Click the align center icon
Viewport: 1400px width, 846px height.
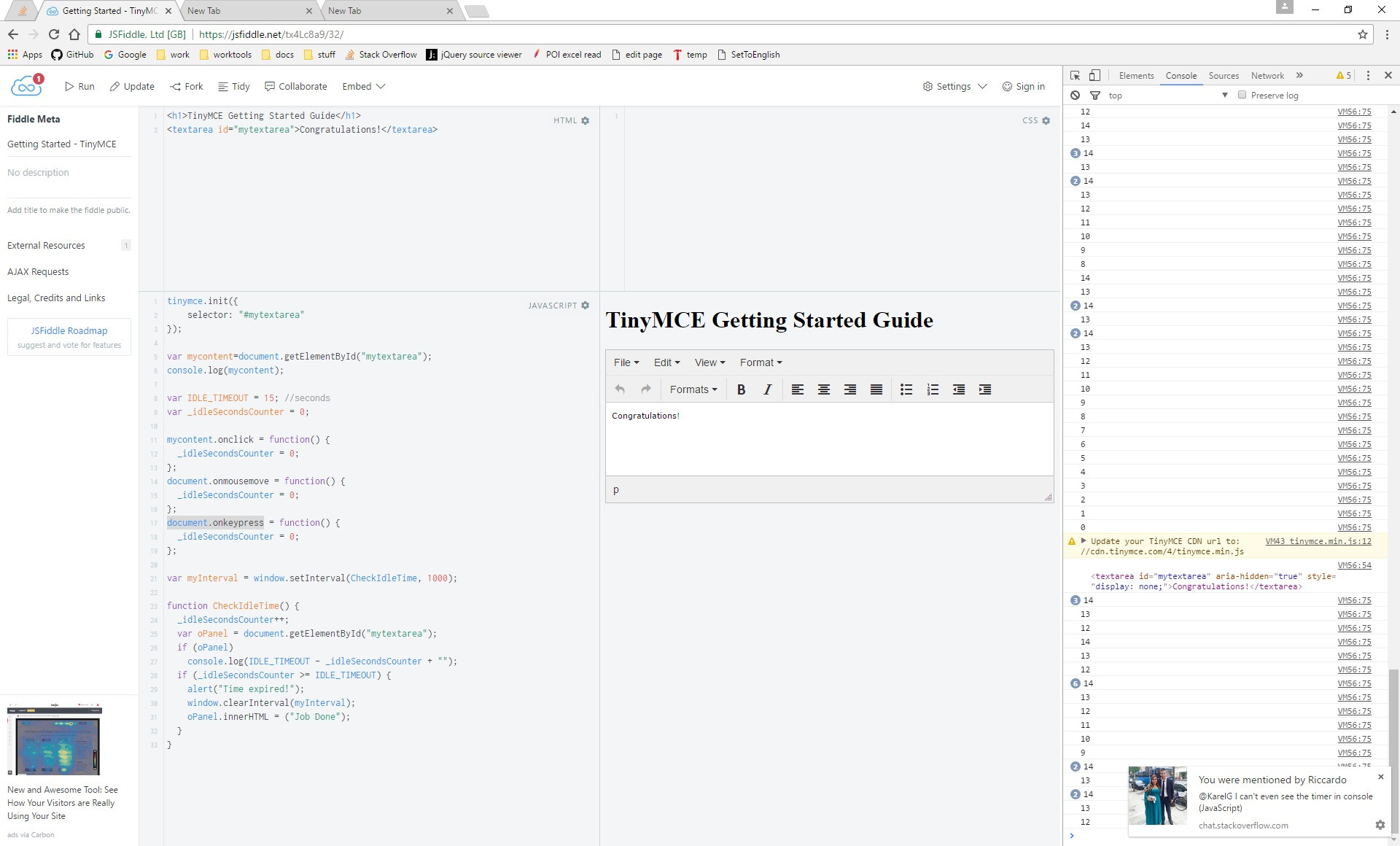824,389
